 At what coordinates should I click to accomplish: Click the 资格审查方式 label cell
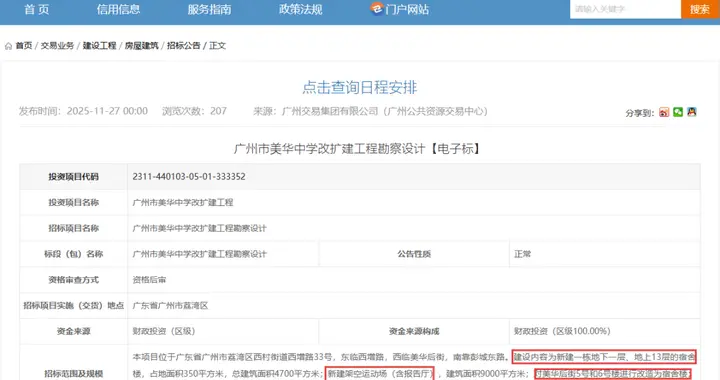pos(73,279)
